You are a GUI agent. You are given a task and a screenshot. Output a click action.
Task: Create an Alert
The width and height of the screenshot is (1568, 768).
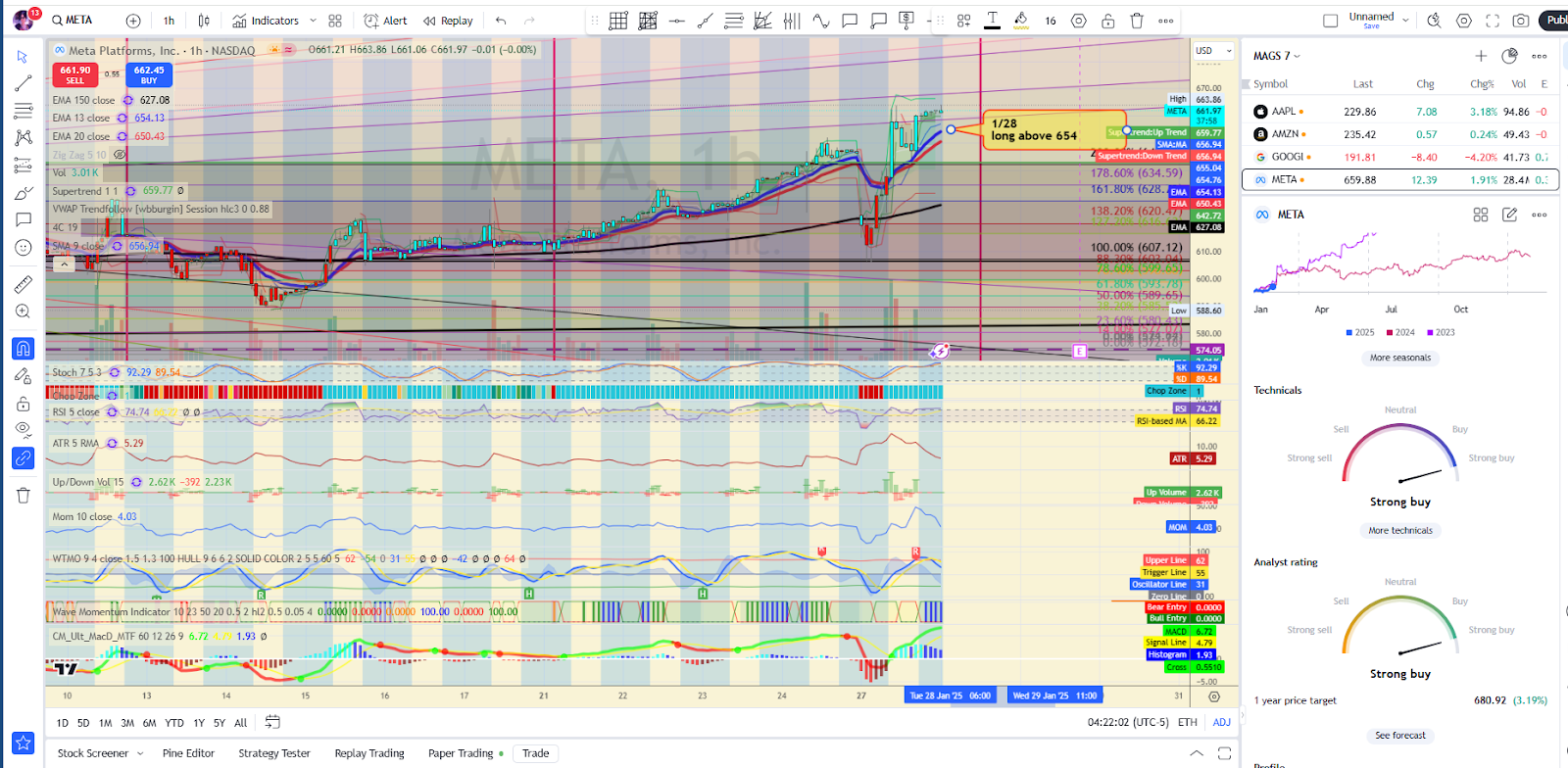385,21
